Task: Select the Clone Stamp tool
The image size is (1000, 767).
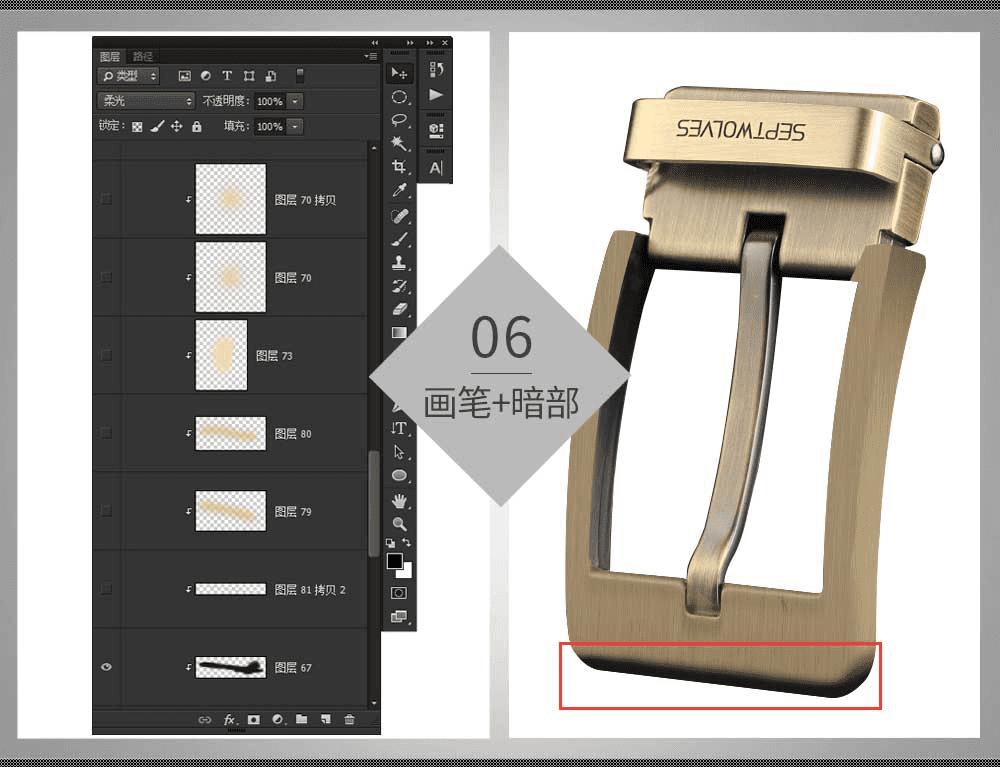Action: (399, 262)
